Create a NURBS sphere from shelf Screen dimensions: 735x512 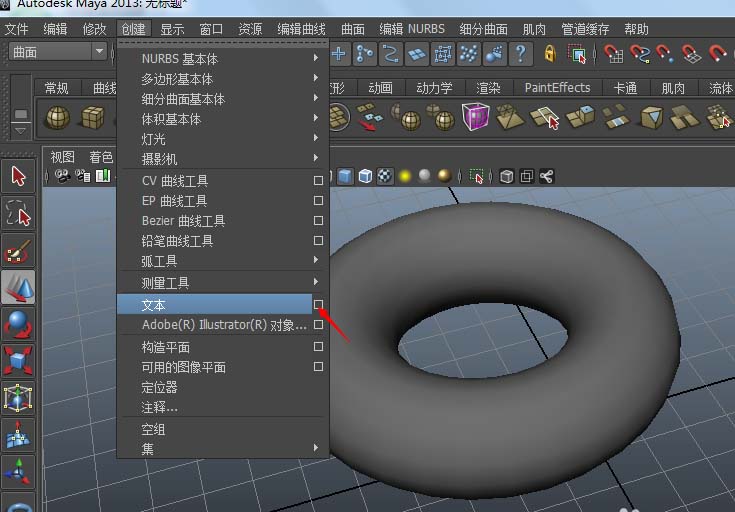pos(58,117)
